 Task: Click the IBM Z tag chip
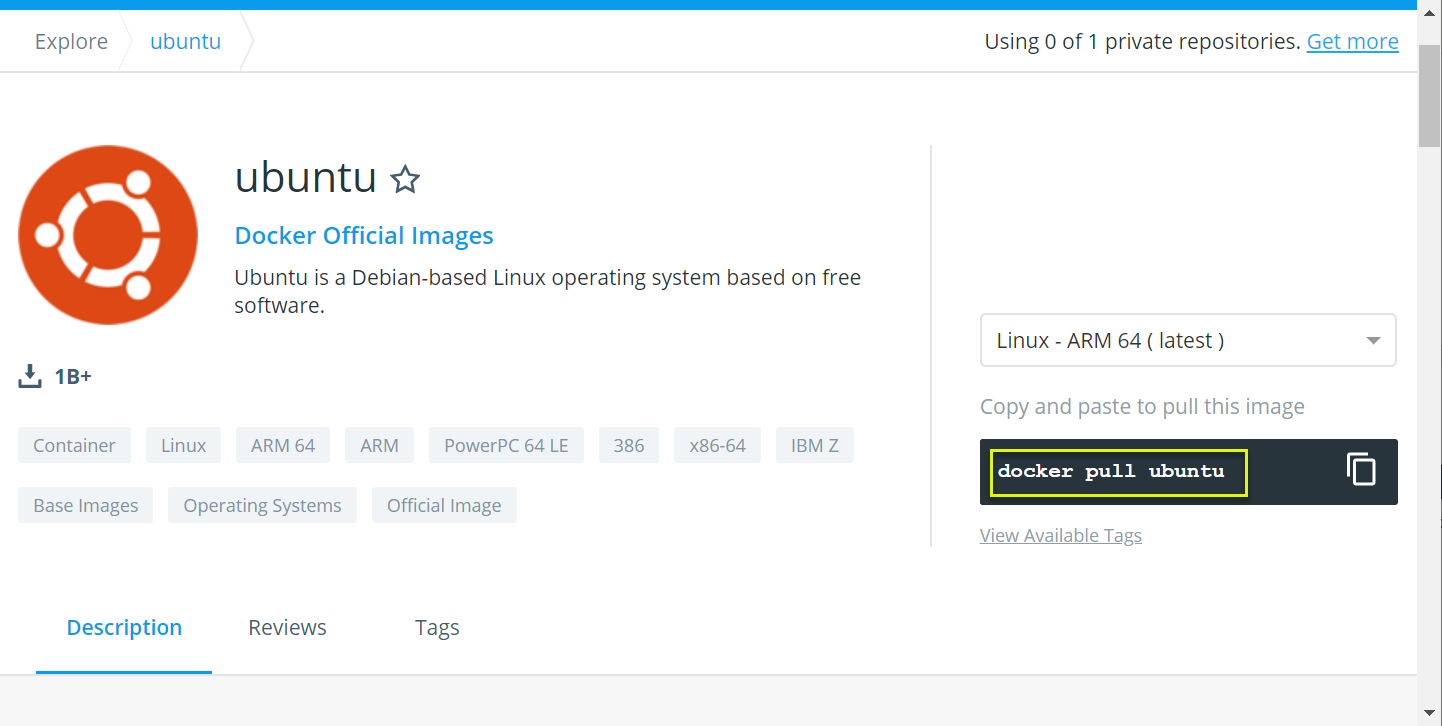[814, 446]
